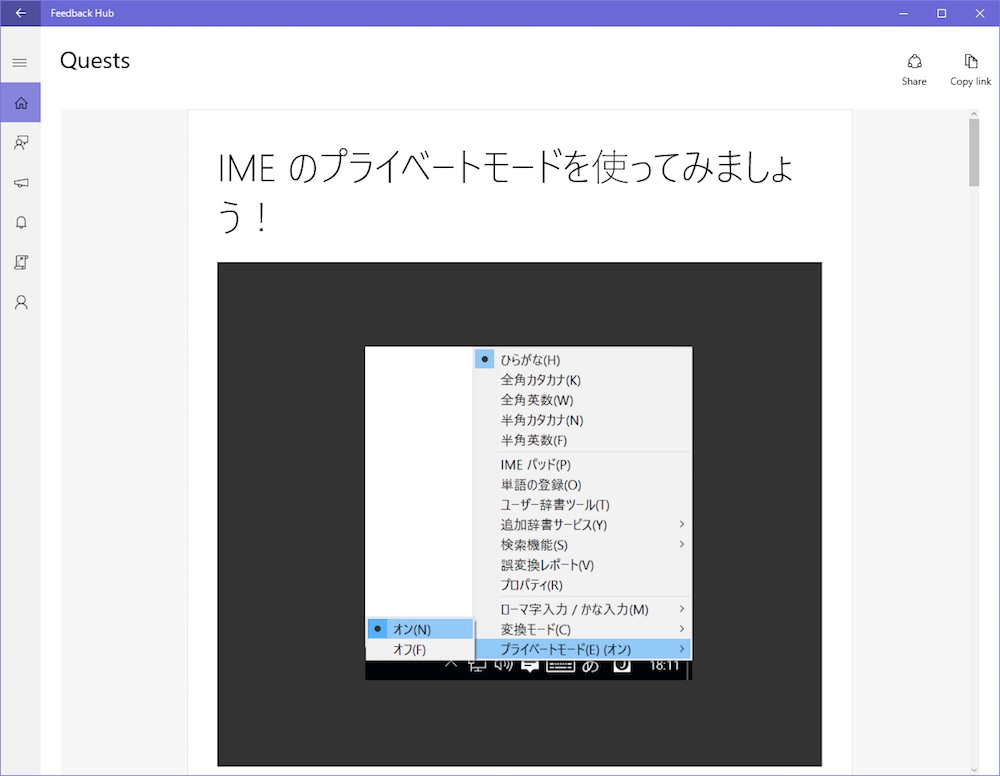
Task: Click '半角英数(F)' in the pictured menu
Action: pos(533,440)
